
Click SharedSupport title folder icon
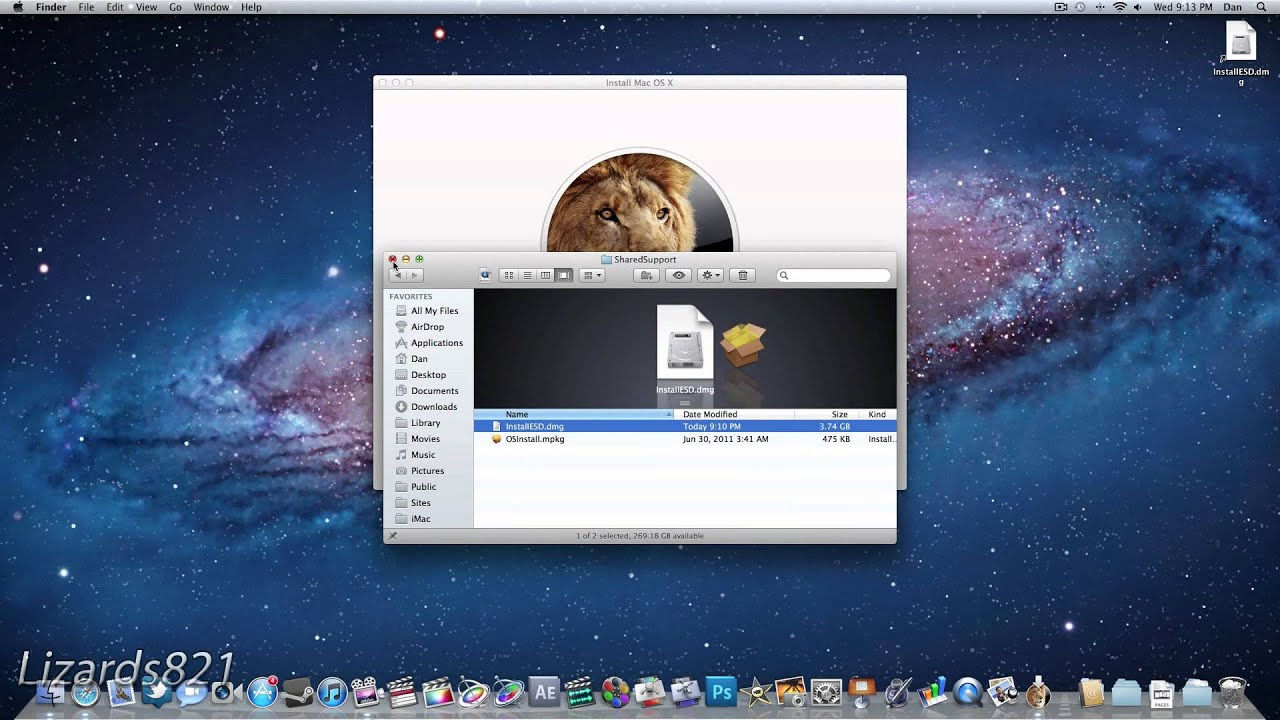pos(606,259)
